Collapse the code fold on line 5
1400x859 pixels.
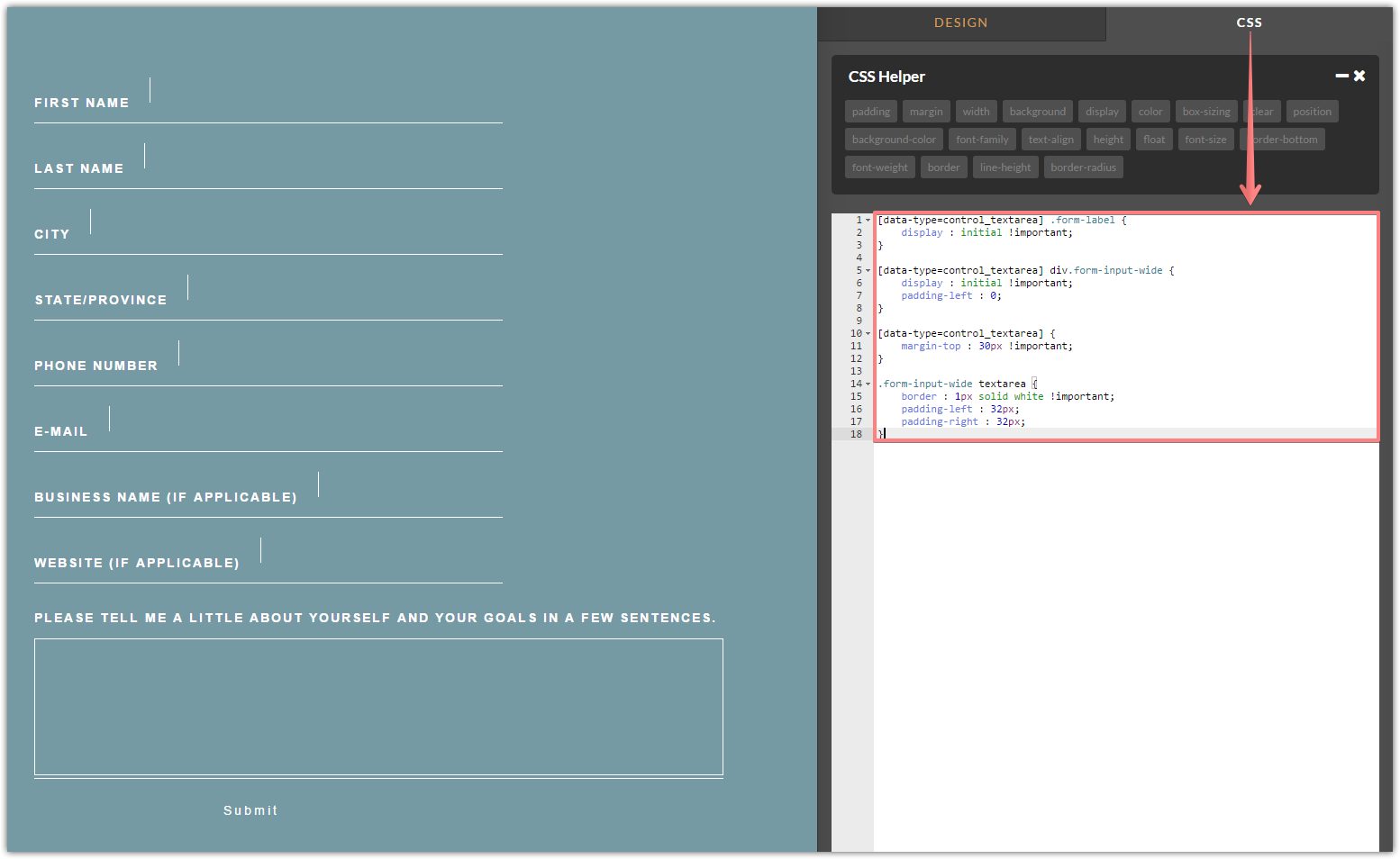(866, 269)
